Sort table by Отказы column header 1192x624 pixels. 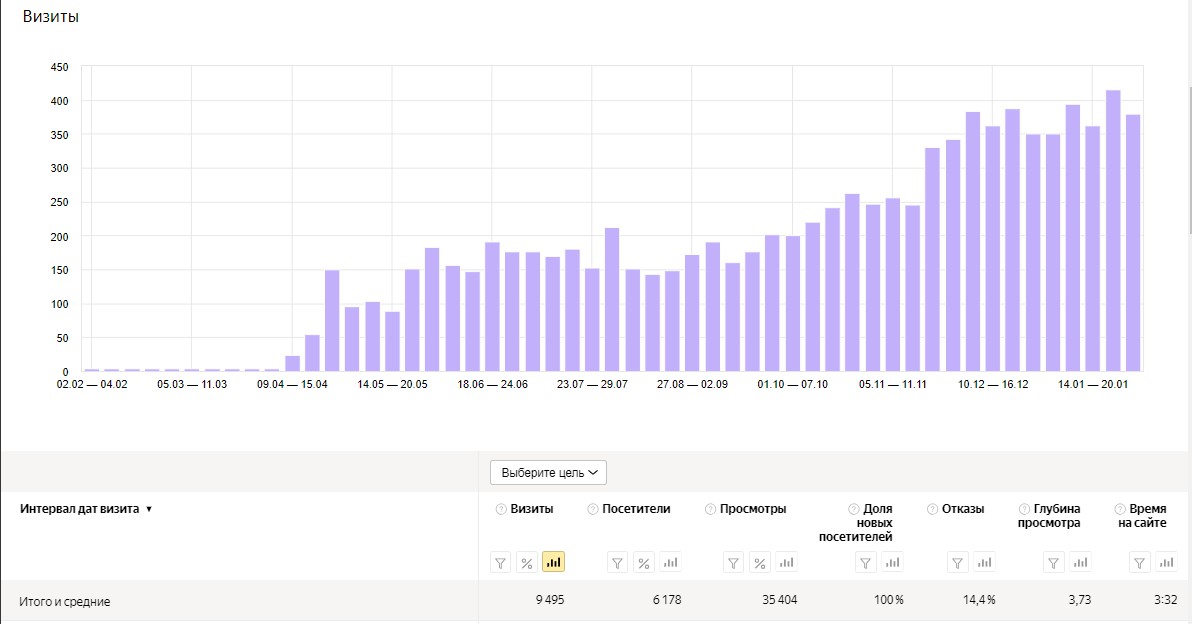963,509
